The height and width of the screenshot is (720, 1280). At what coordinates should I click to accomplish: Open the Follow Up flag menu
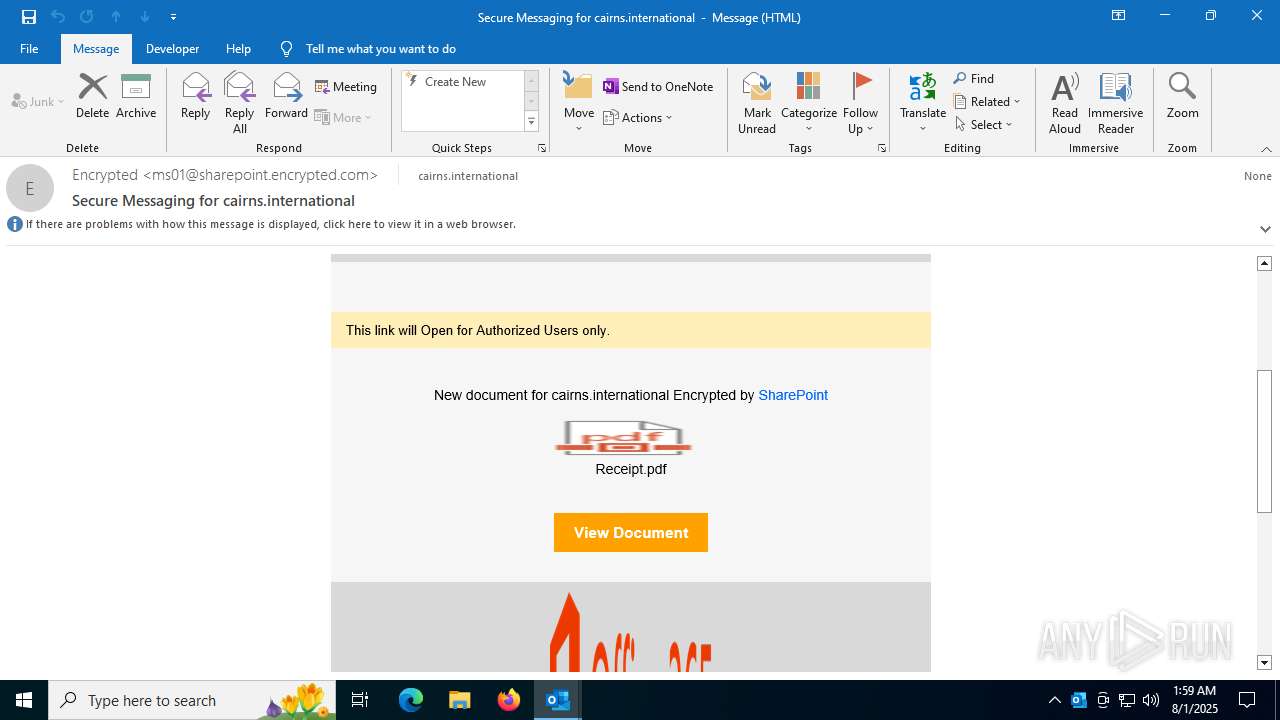[860, 102]
